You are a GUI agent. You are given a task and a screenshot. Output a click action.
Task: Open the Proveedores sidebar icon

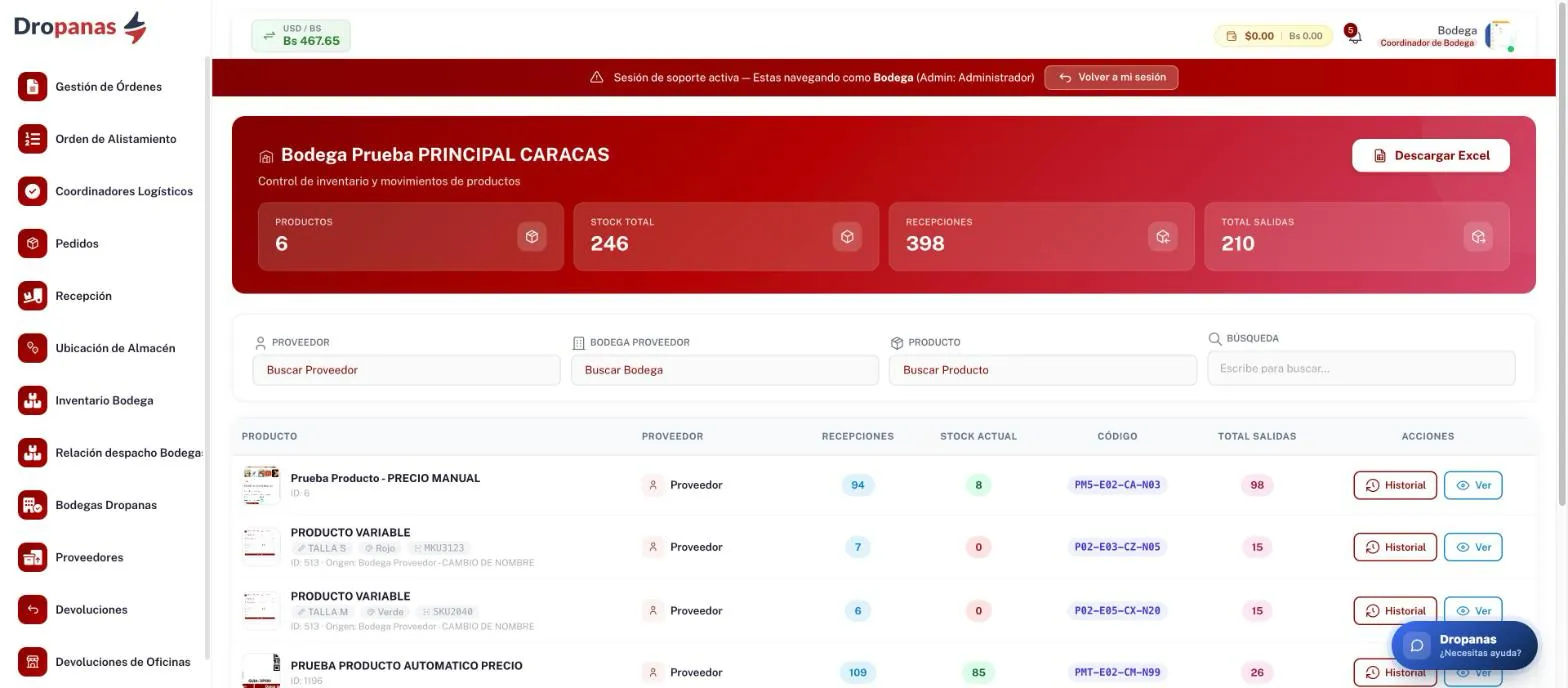32,557
